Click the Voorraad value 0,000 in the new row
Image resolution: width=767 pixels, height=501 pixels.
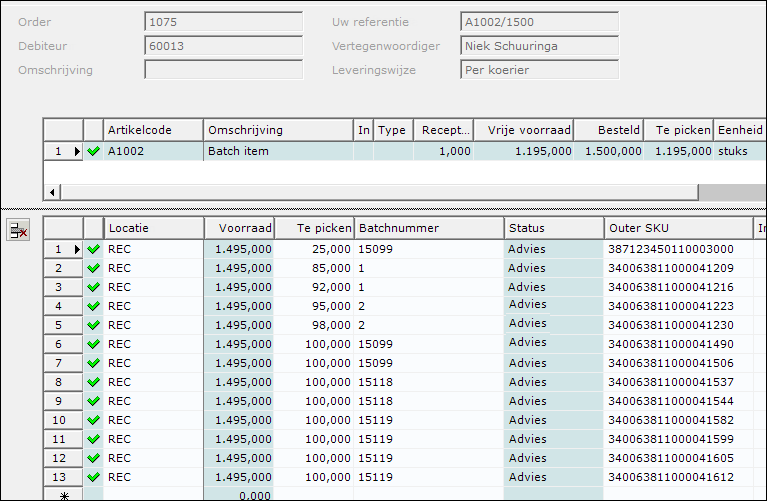coord(239,495)
